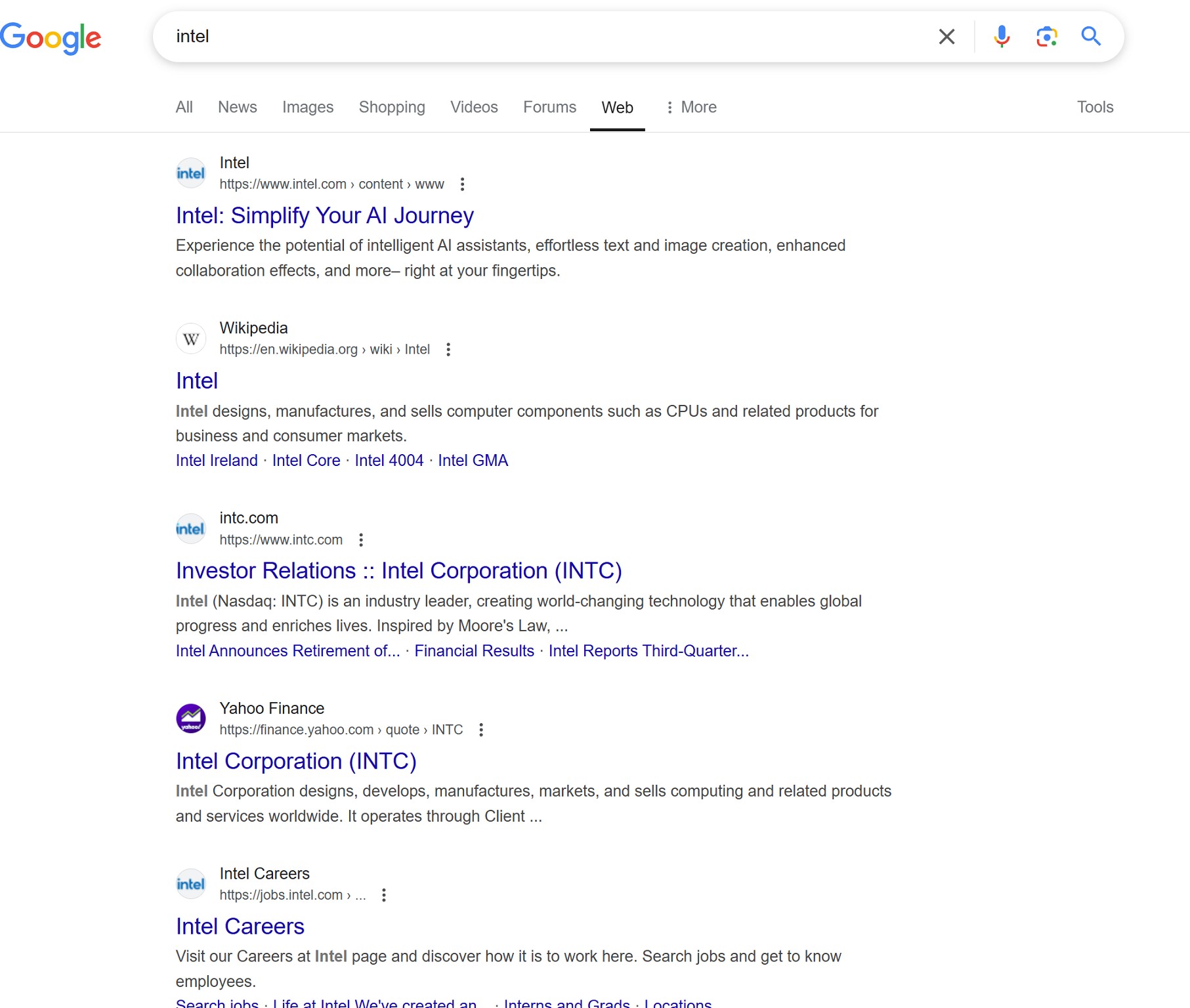
Task: Clear the search box with the X icon
Action: pyautogui.click(x=946, y=37)
